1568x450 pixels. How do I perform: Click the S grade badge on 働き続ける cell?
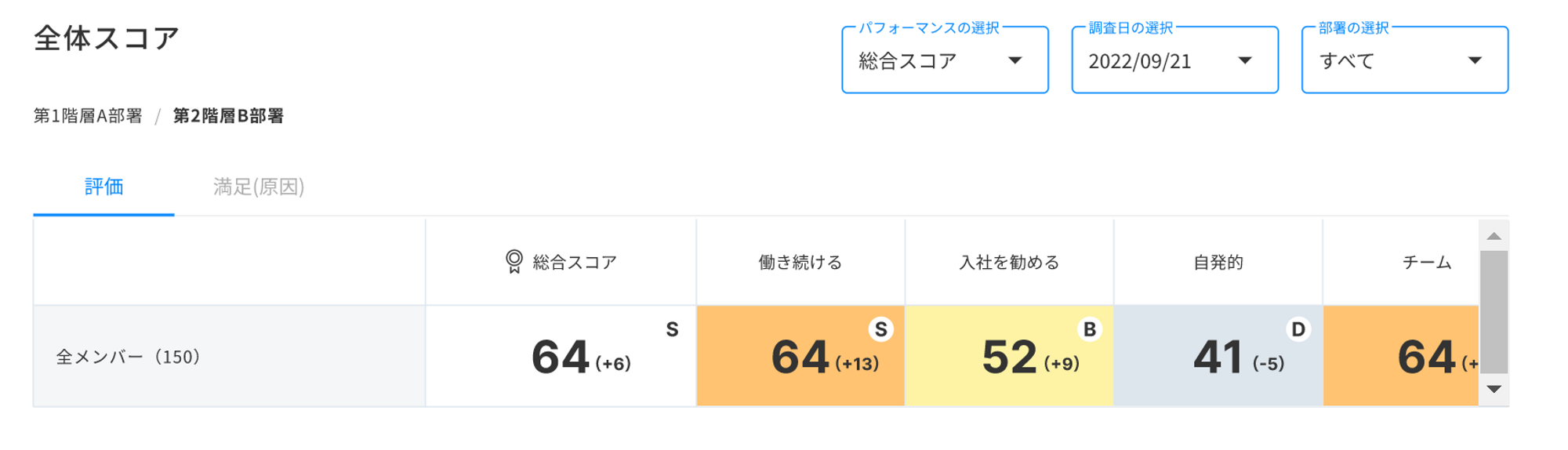pos(881,329)
